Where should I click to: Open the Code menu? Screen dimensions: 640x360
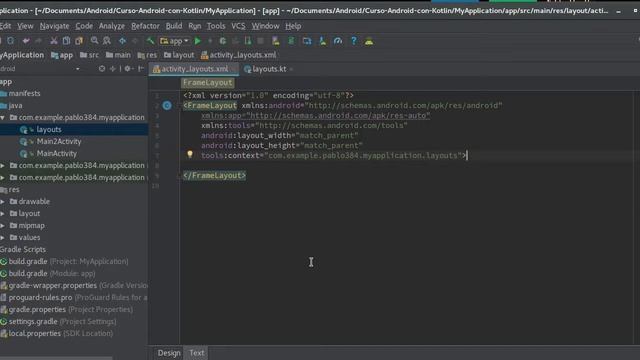(84, 26)
